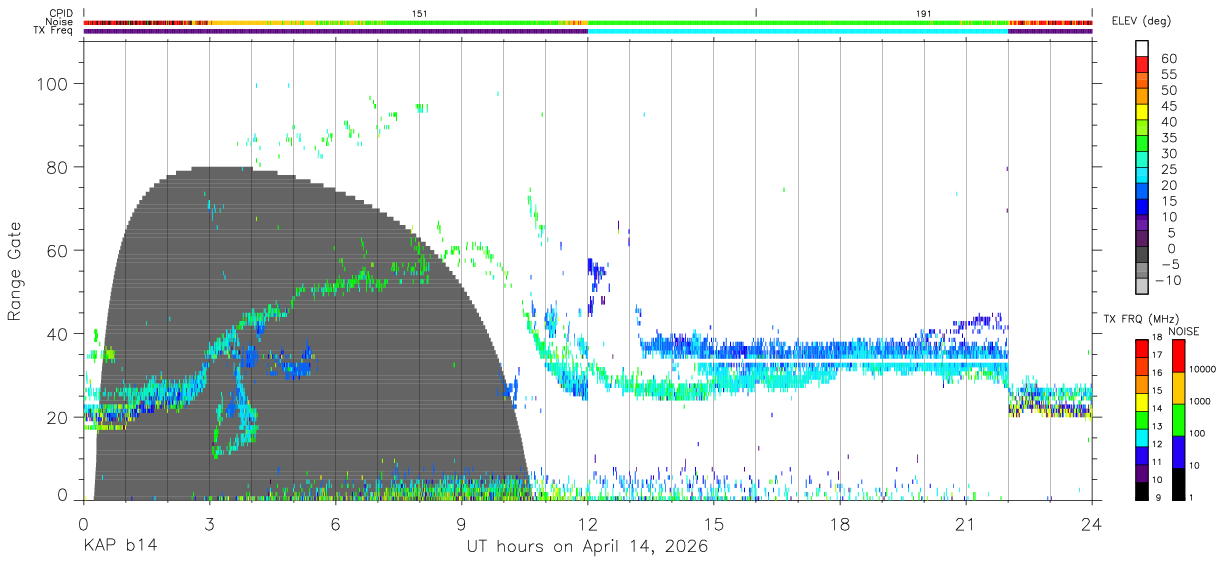Screen dimensions: 1228x567
Task: Click the 6 tick label on the UT hours axis
Action: click(x=335, y=524)
